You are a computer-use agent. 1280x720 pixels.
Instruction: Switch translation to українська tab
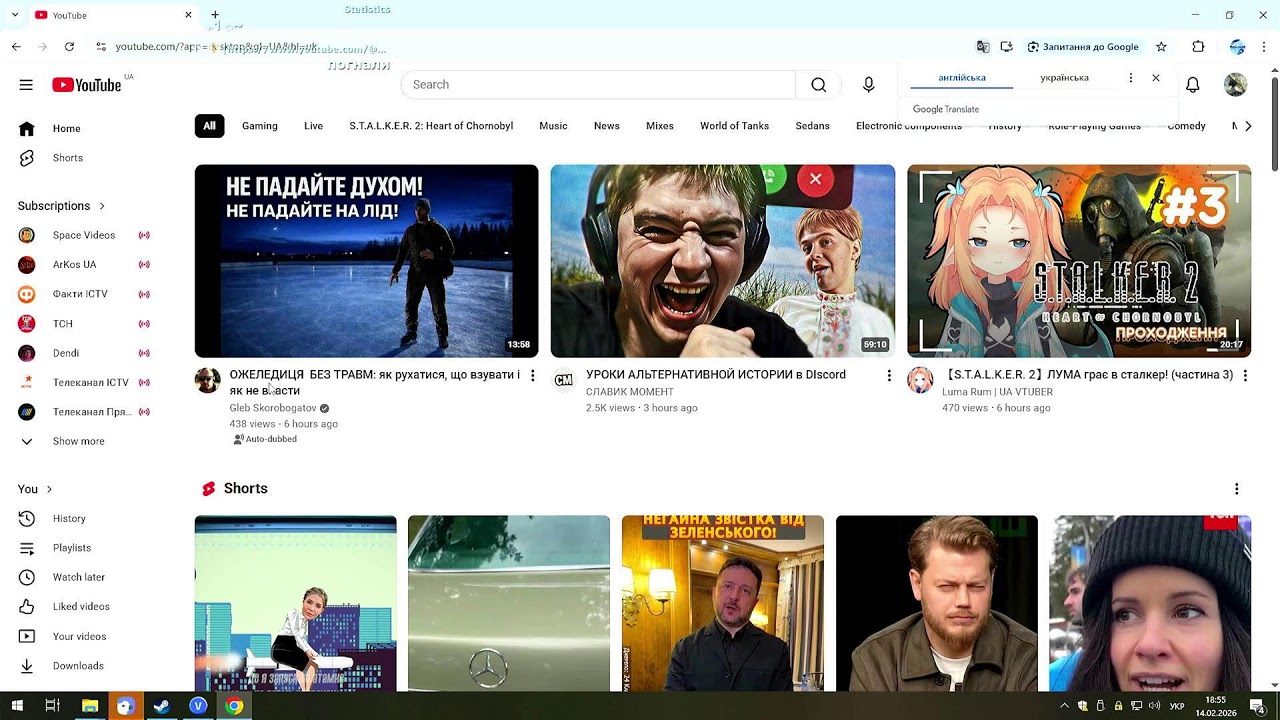1064,78
